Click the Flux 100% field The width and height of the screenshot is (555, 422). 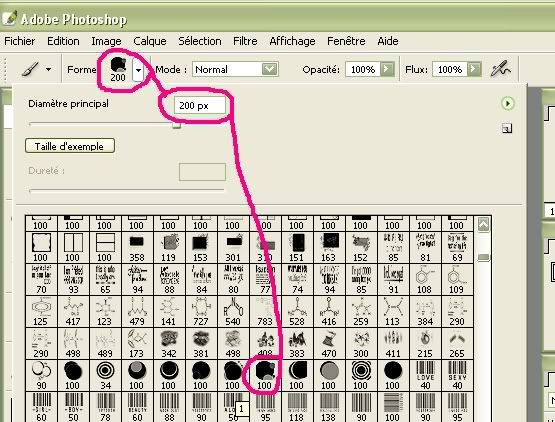click(x=450, y=69)
